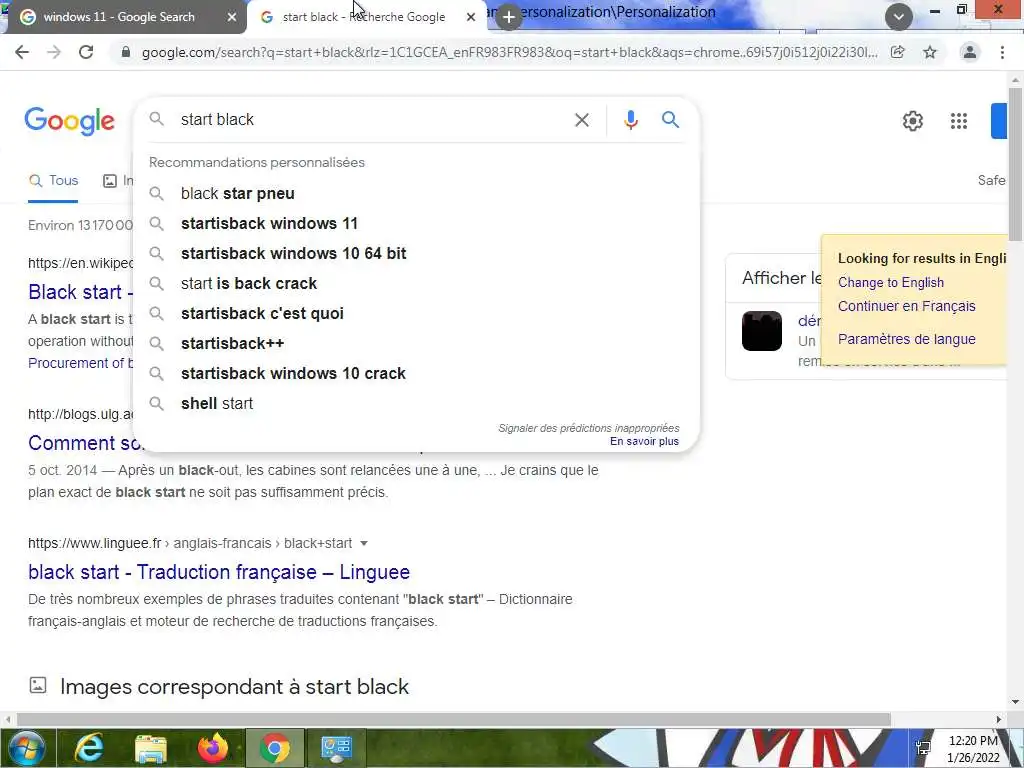
Task: Click the black knowledge panel thumbnail
Action: point(761,331)
